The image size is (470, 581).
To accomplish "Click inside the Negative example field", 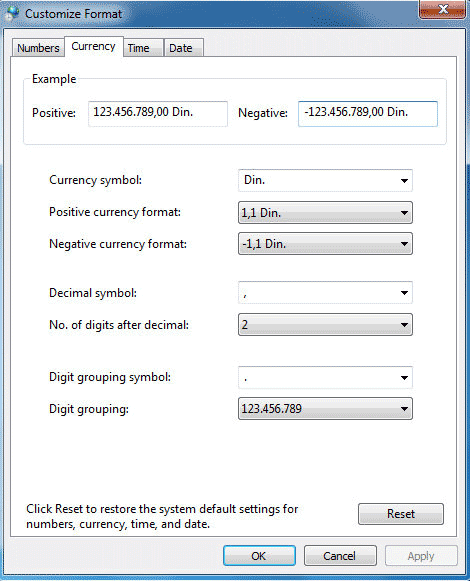I will point(368,114).
